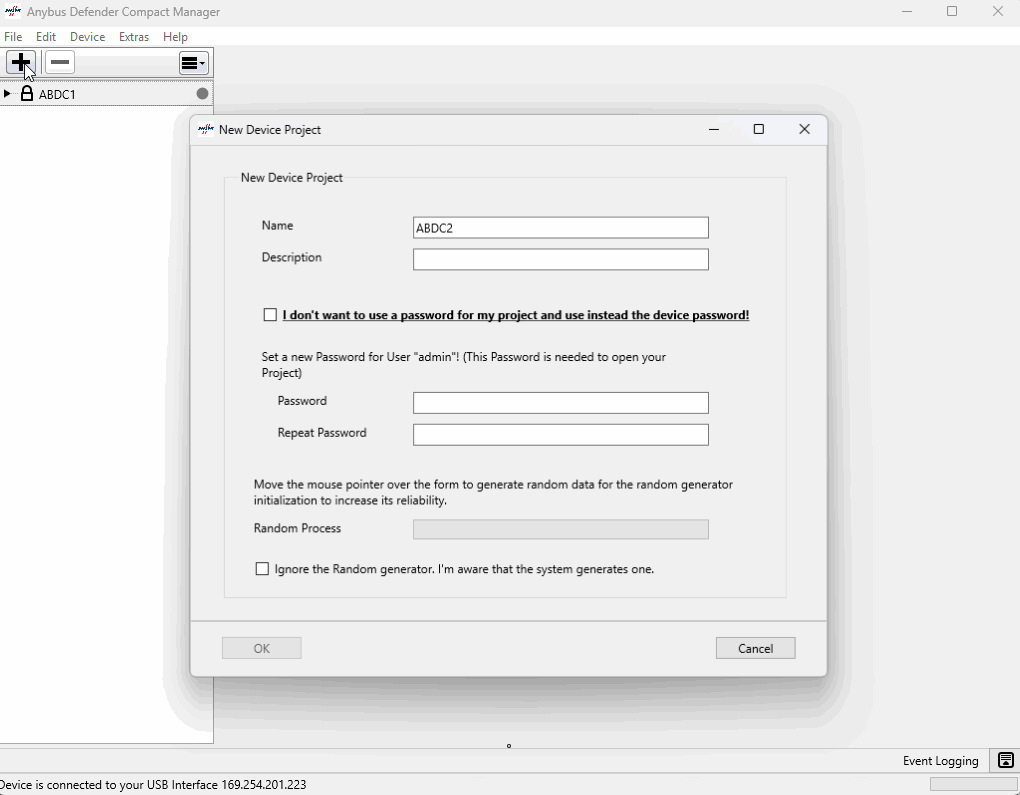Minimize the New Device Project dialog
This screenshot has width=1020, height=795.
pyautogui.click(x=714, y=129)
